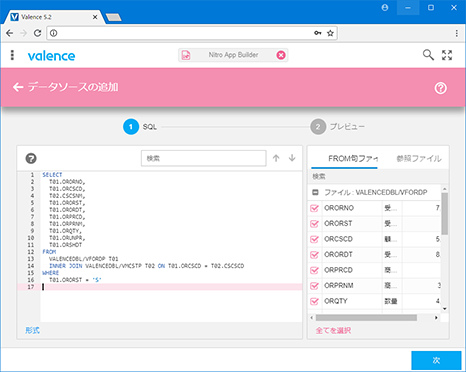
Task: Go back with the データソースの追加 arrow
Action: tap(18, 87)
